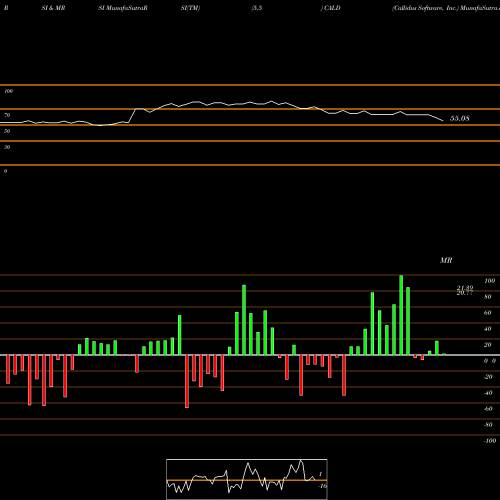
Task: Click the '-16' label in the mini chart
Action: coord(322,486)
